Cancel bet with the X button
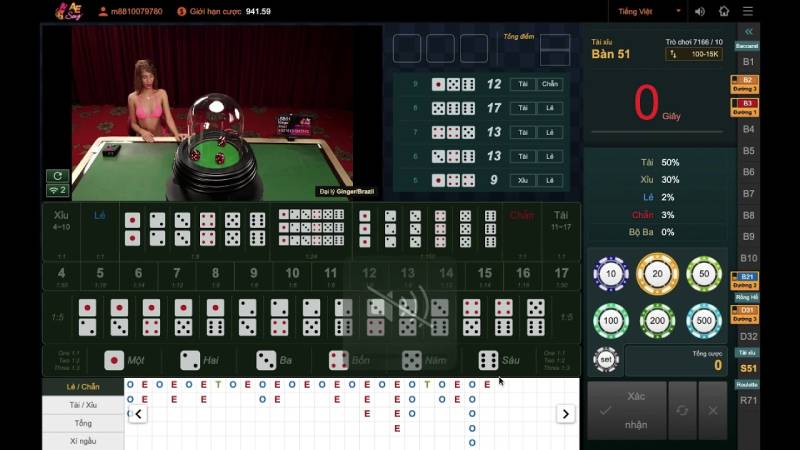The height and width of the screenshot is (450, 800). tap(712, 410)
